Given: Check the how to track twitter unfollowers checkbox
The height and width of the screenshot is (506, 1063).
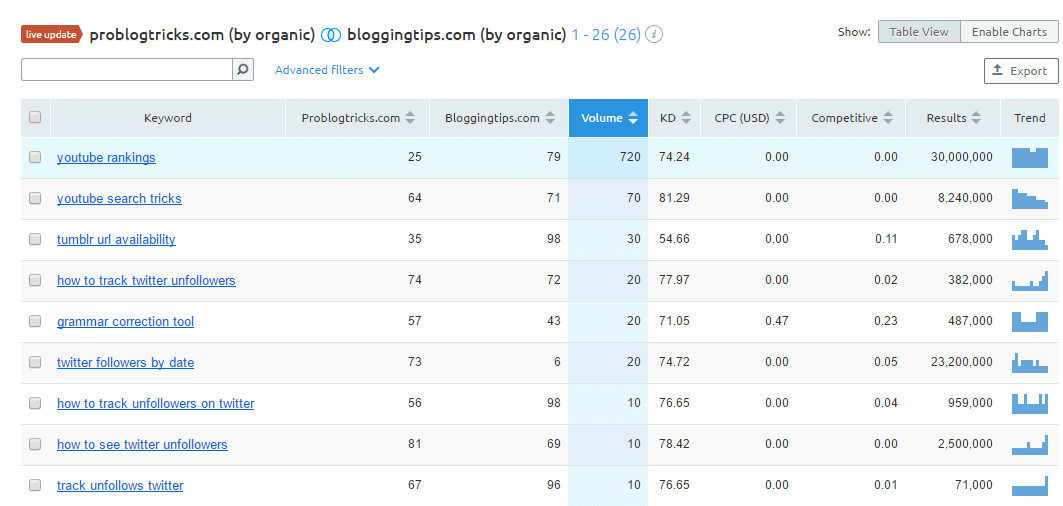Looking at the screenshot, I should pos(35,280).
